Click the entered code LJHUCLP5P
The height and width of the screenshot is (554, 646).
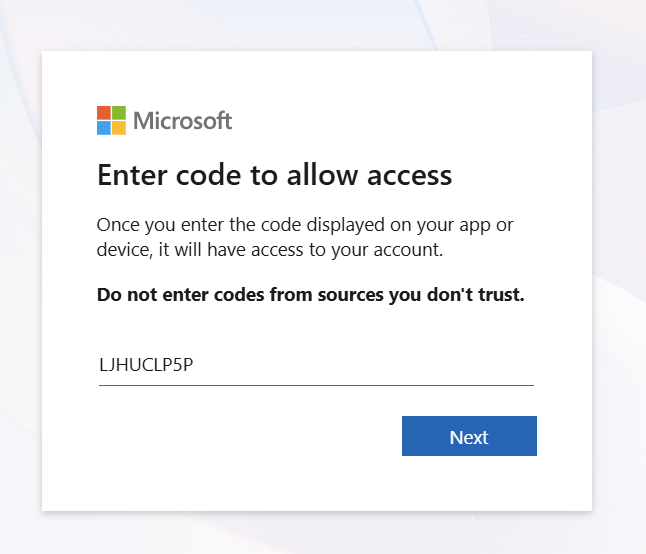click(145, 364)
